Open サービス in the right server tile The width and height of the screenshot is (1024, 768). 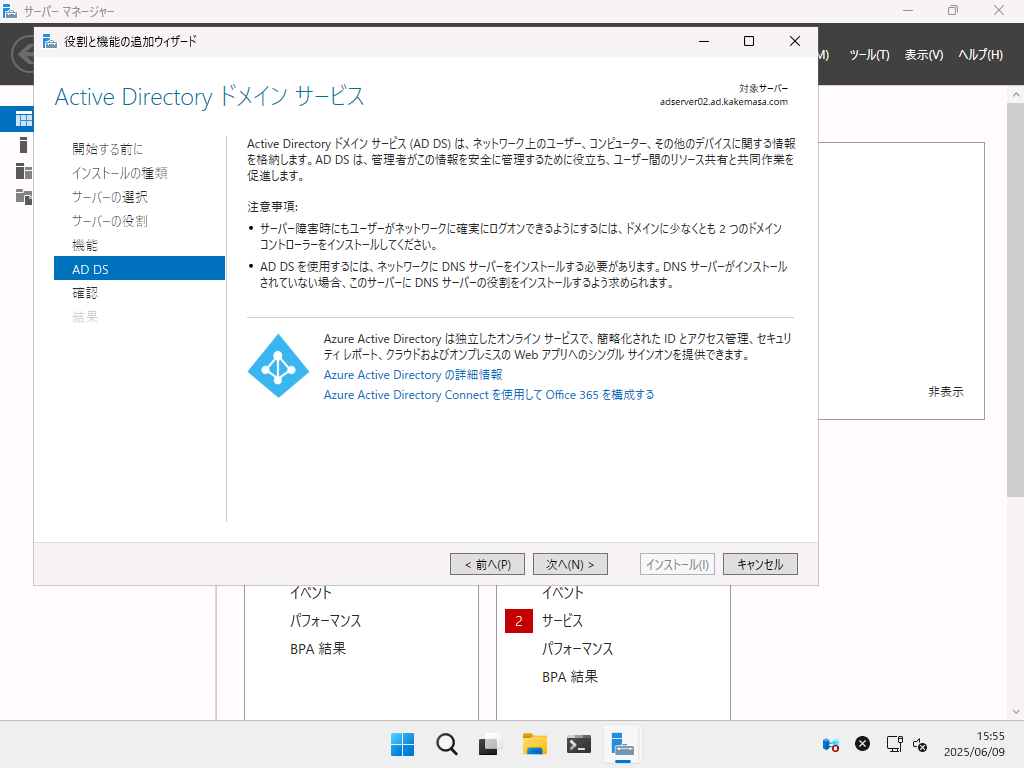[x=562, y=621]
